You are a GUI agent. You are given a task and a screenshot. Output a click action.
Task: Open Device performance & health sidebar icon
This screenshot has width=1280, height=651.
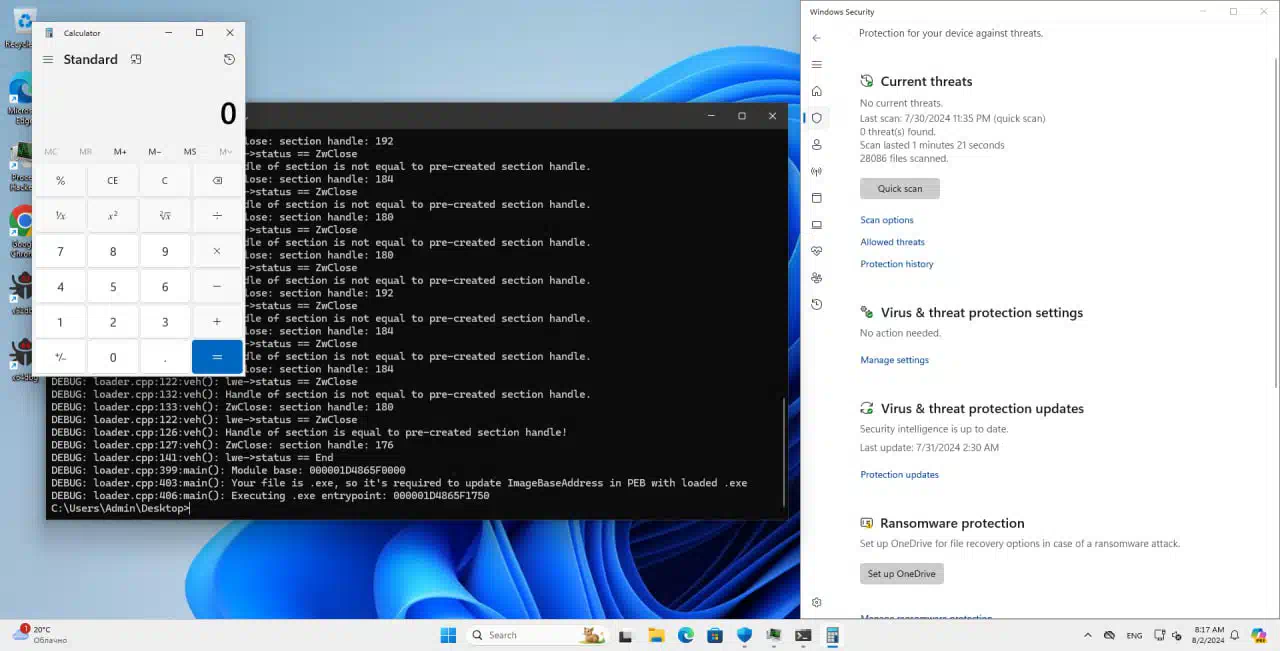[816, 251]
